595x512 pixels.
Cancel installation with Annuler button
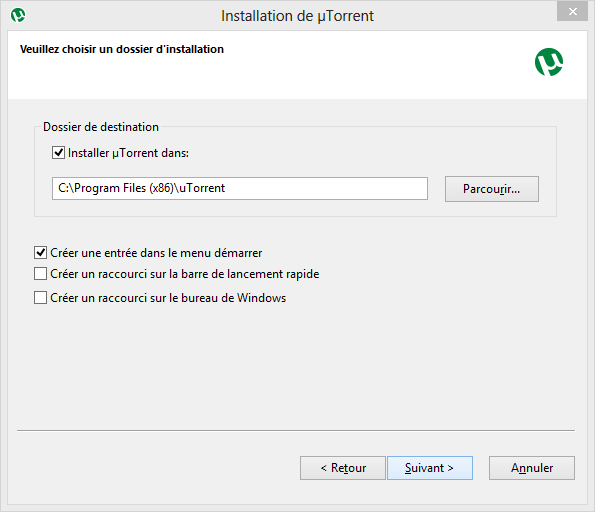[532, 468]
